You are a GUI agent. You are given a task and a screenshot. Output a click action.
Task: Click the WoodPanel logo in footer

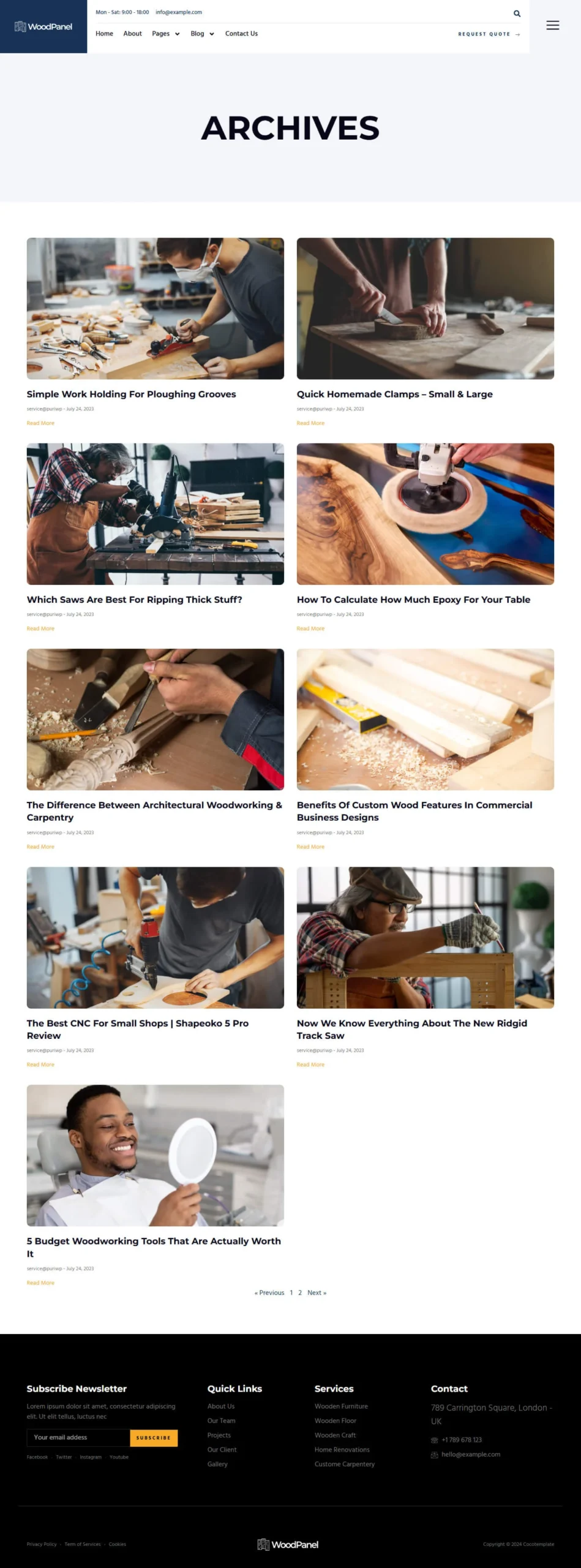tap(288, 1544)
